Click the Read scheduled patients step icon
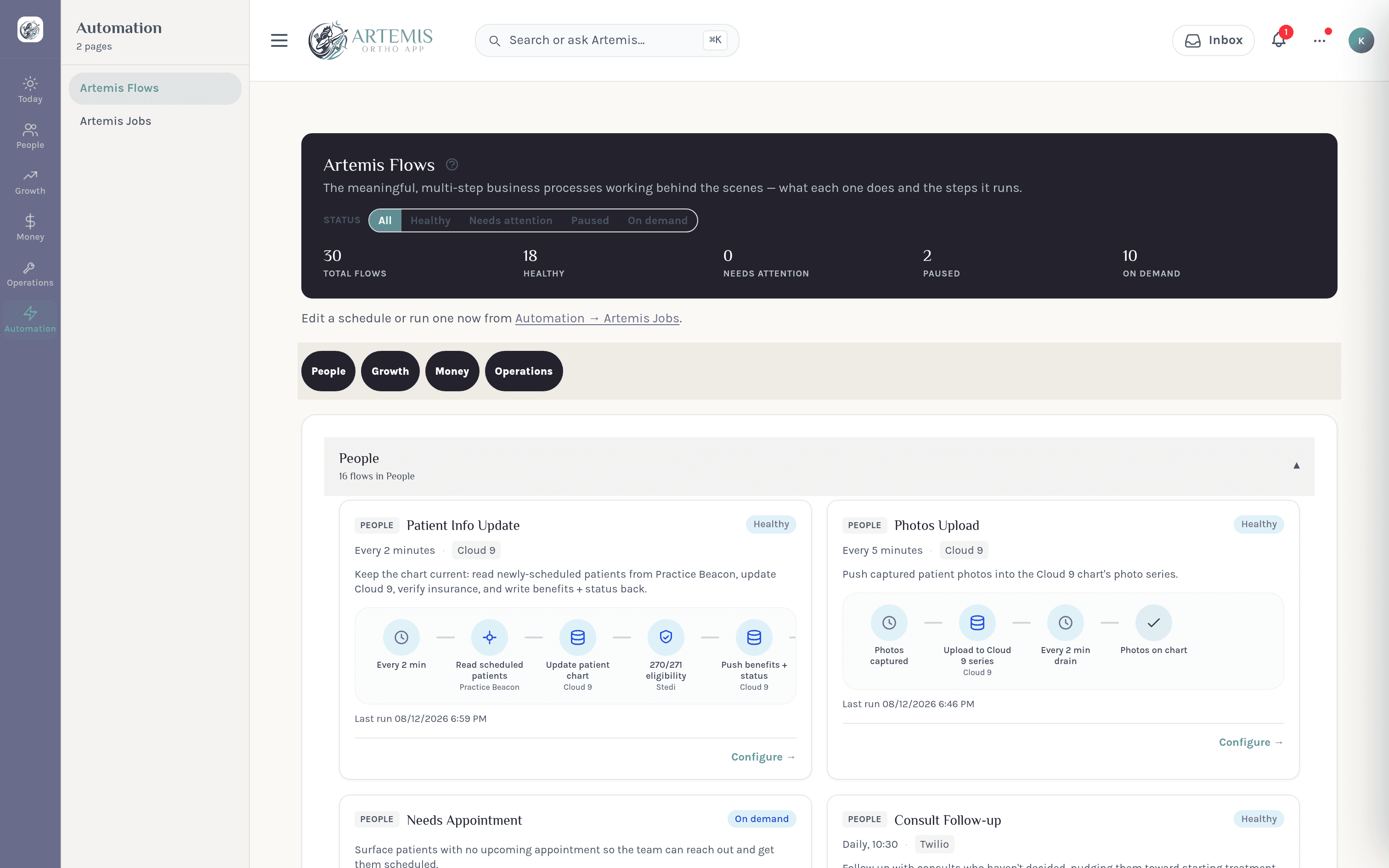Screen dimensions: 1389x868 pos(490,637)
